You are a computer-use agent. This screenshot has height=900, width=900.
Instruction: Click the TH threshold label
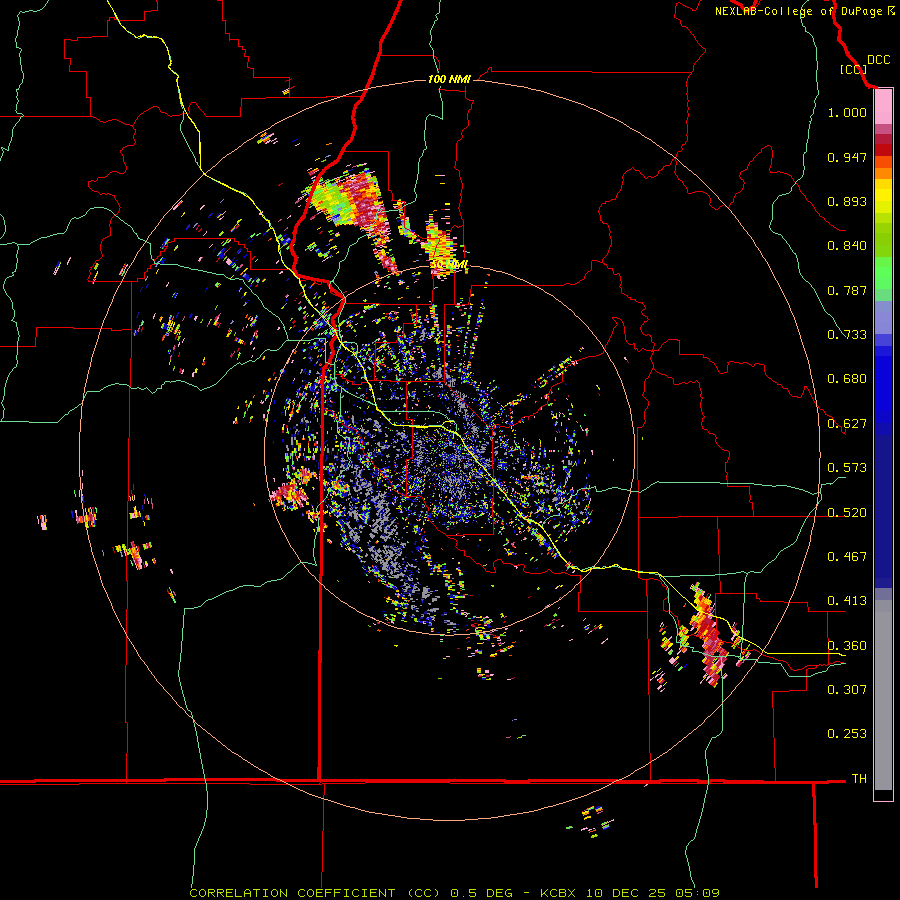tap(859, 779)
